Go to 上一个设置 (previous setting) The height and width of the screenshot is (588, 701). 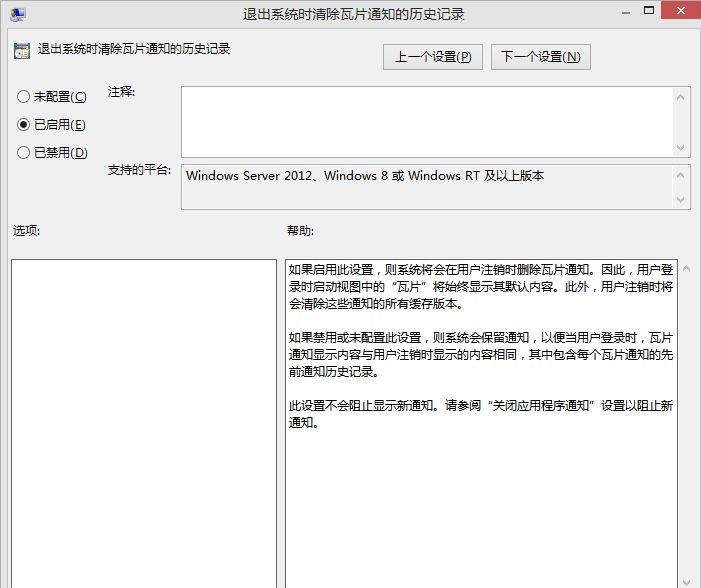coord(432,57)
